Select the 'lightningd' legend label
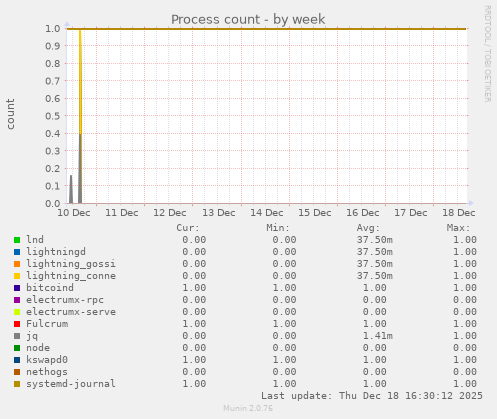This screenshot has width=497, height=419. (x=56, y=252)
